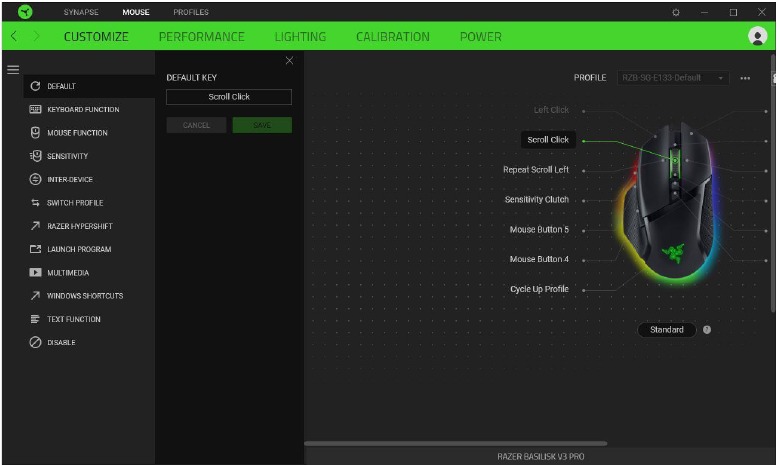
Task: Click the Scroll Click default key field
Action: point(229,97)
